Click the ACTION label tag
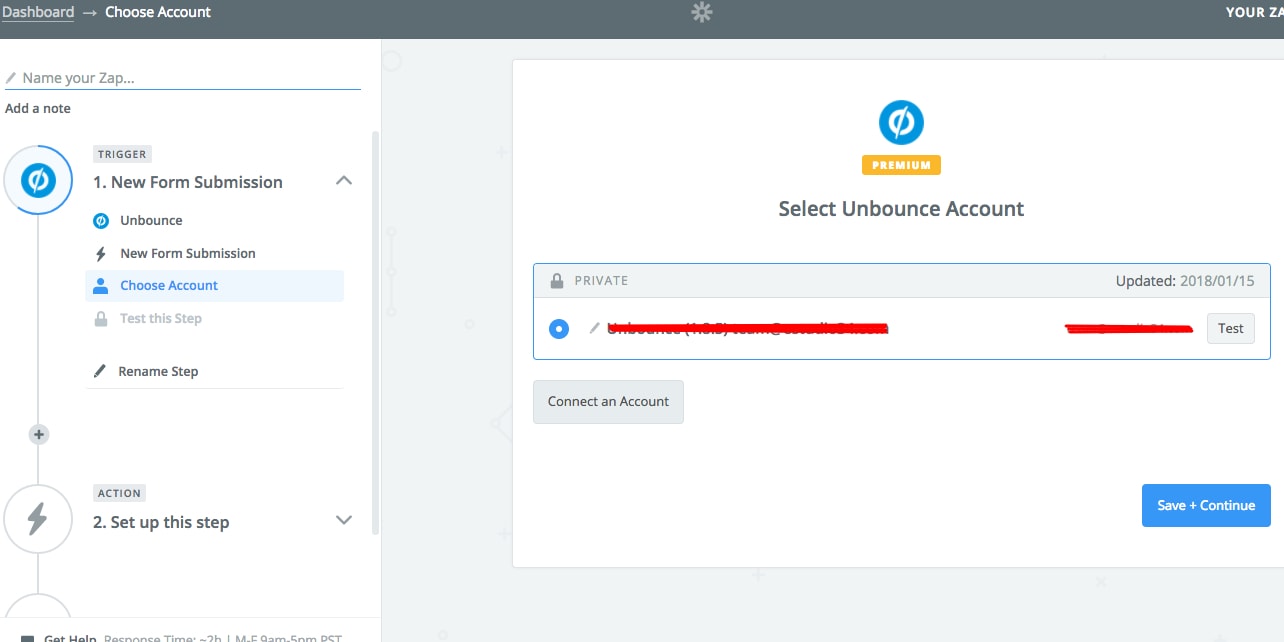The image size is (1284, 642). (119, 493)
